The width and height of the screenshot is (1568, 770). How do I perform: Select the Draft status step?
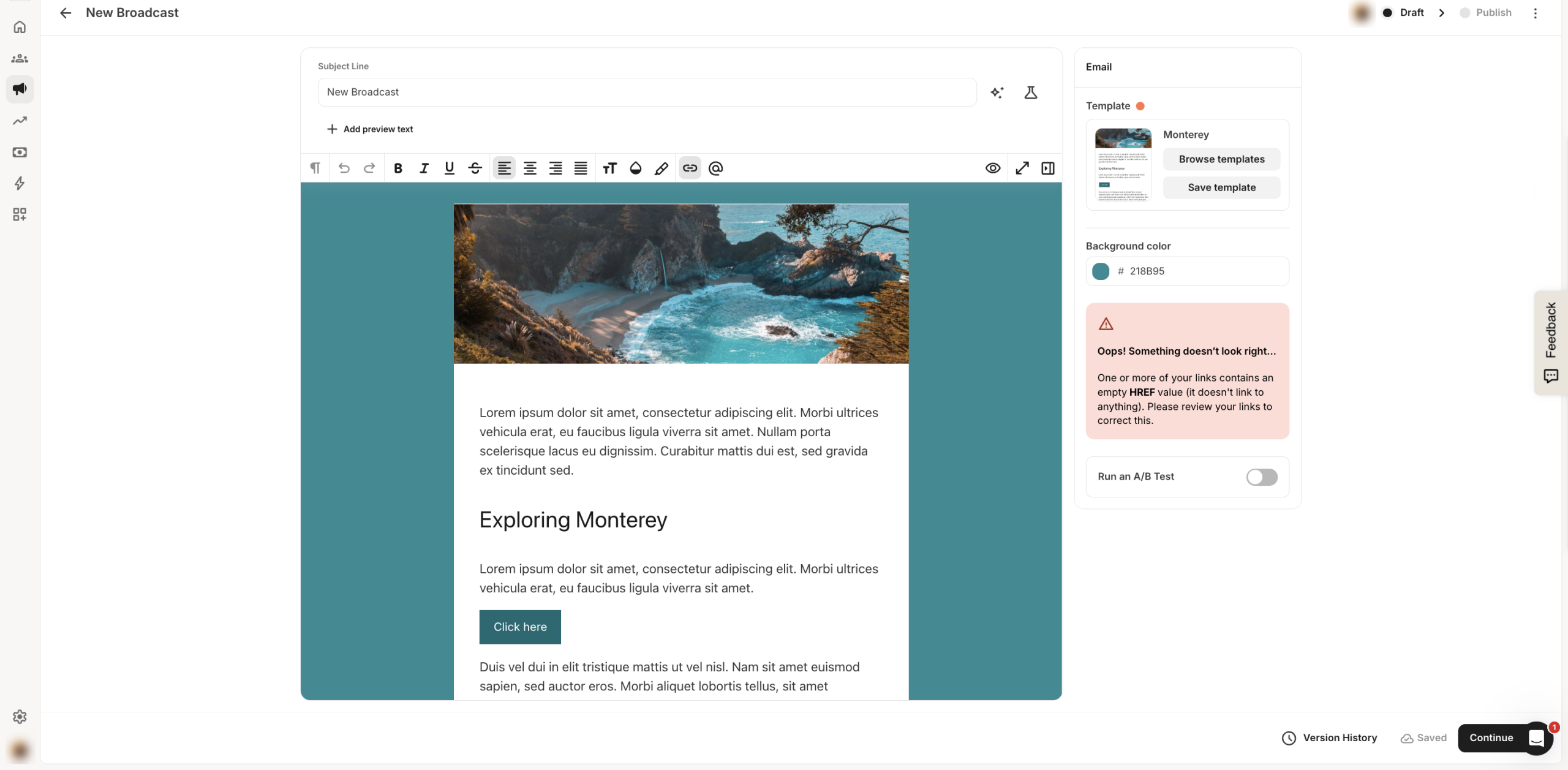tap(1404, 13)
